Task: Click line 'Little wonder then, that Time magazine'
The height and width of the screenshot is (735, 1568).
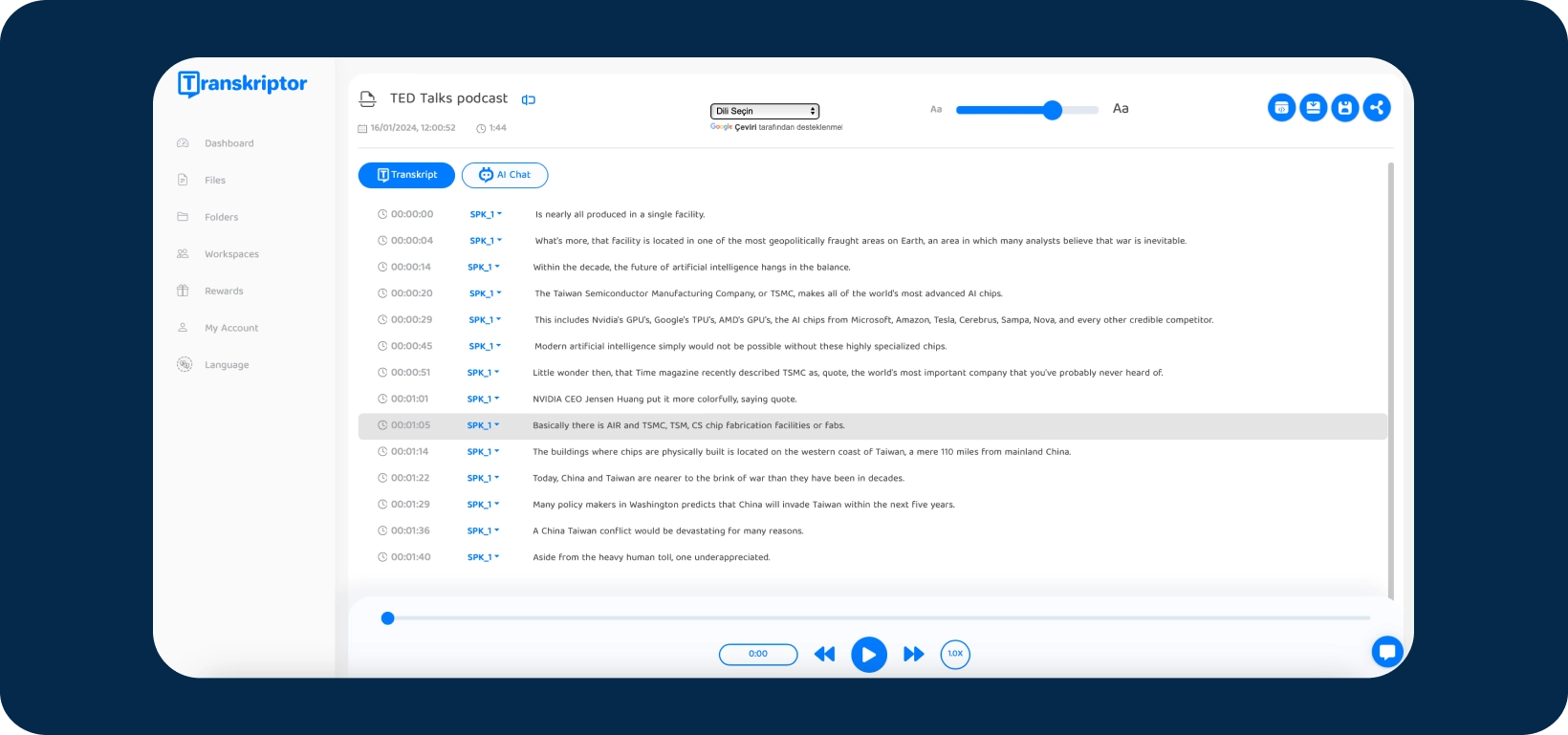Action: pos(848,373)
